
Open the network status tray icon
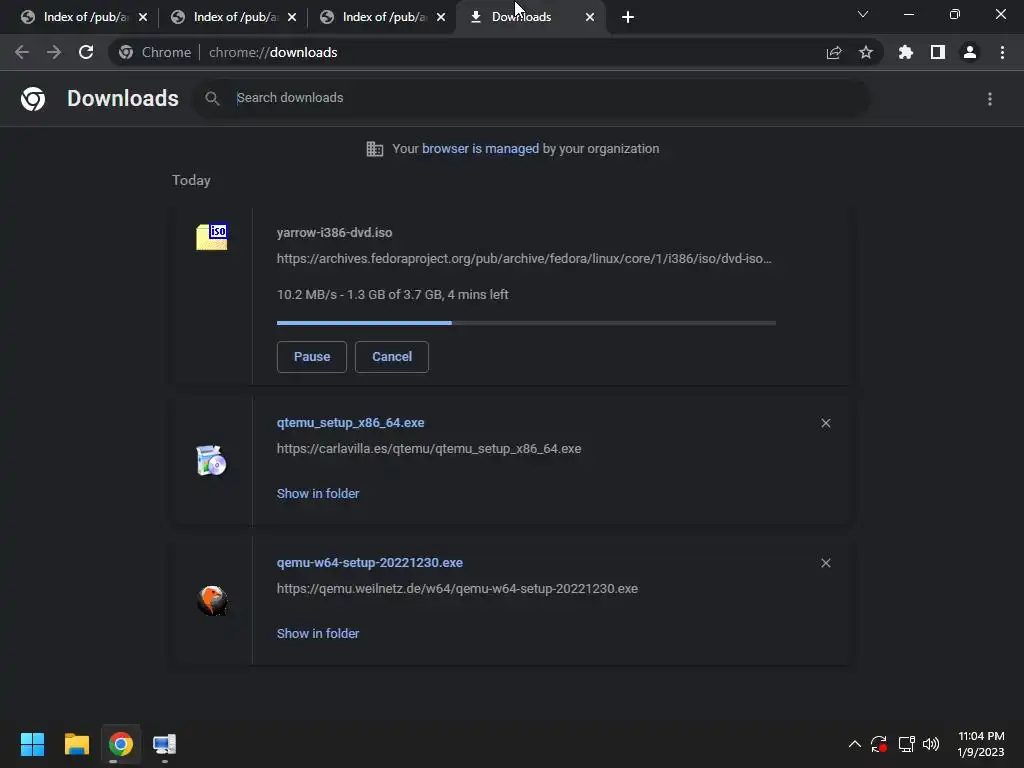pyautogui.click(x=906, y=744)
